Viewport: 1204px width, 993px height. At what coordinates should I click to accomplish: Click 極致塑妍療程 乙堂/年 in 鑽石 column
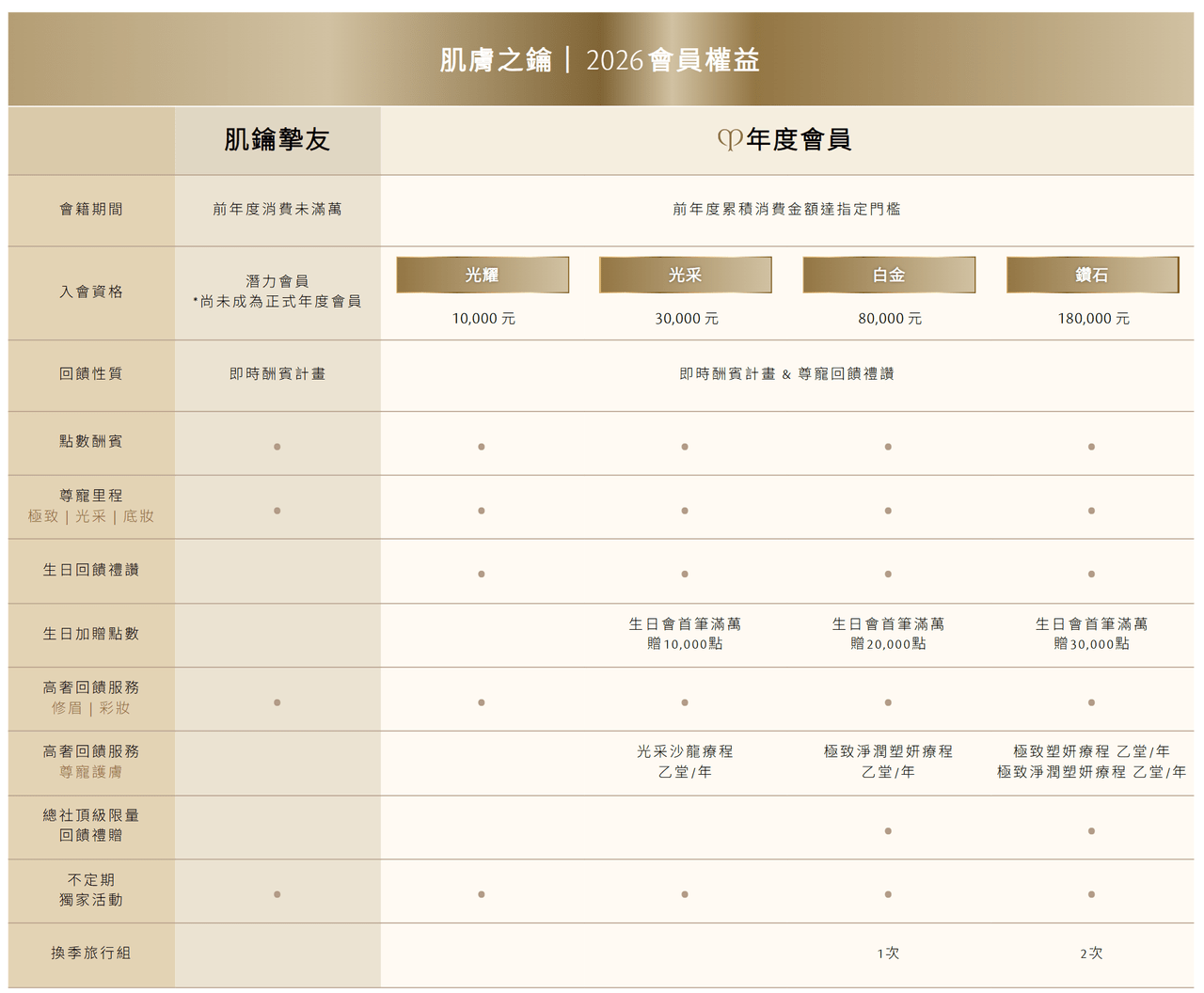[1092, 751]
